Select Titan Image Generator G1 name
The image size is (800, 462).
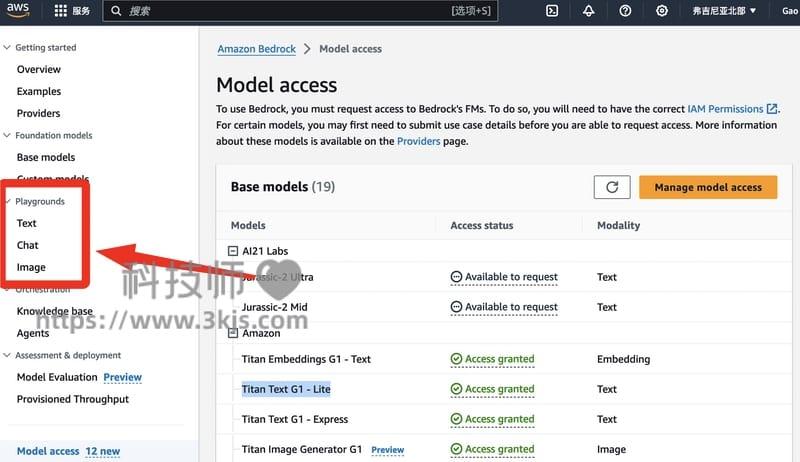pyautogui.click(x=302, y=449)
